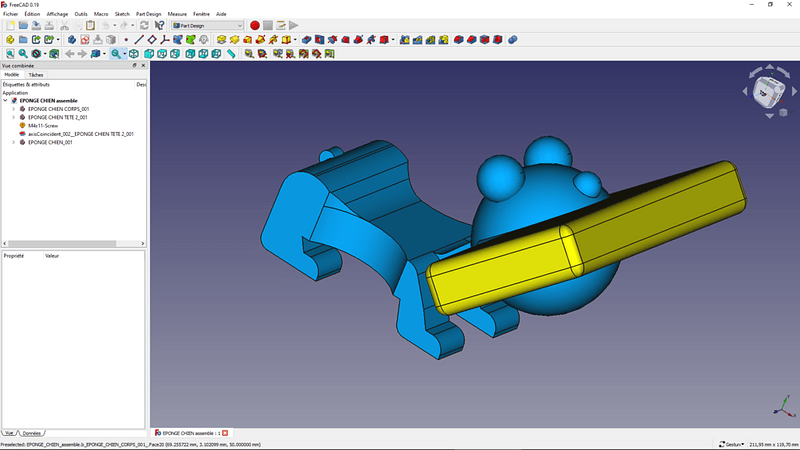Image resolution: width=800 pixels, height=450 pixels.
Task: Open the Macros dialog icon
Action: 281,26
